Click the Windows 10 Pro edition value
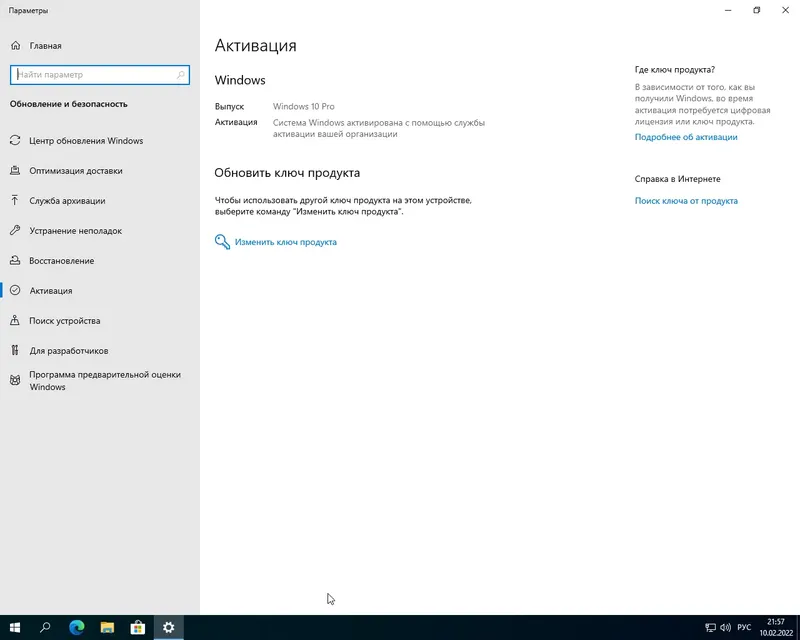 click(x=304, y=106)
